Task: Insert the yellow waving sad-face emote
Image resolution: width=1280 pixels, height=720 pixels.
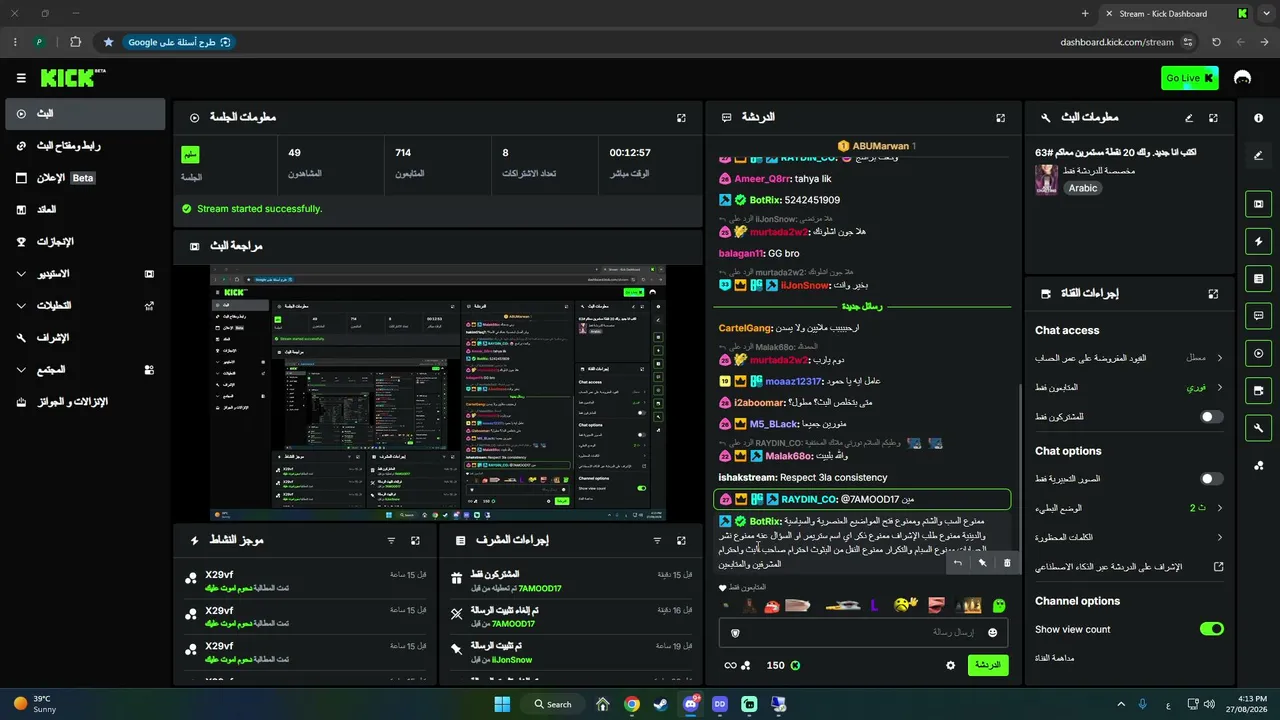Action: click(905, 604)
